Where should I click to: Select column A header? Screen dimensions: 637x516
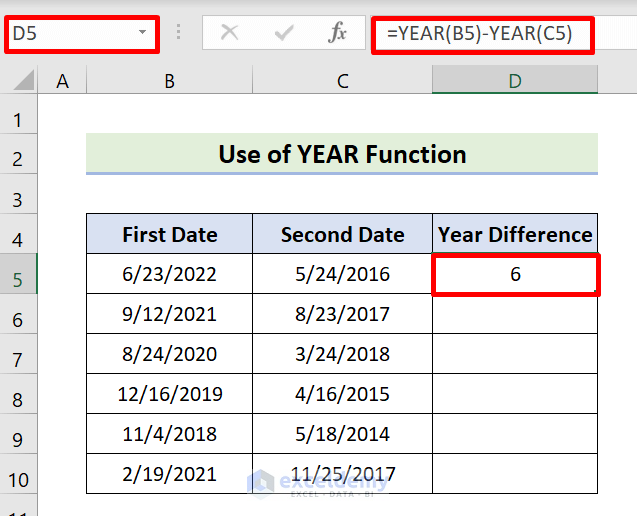[63, 82]
